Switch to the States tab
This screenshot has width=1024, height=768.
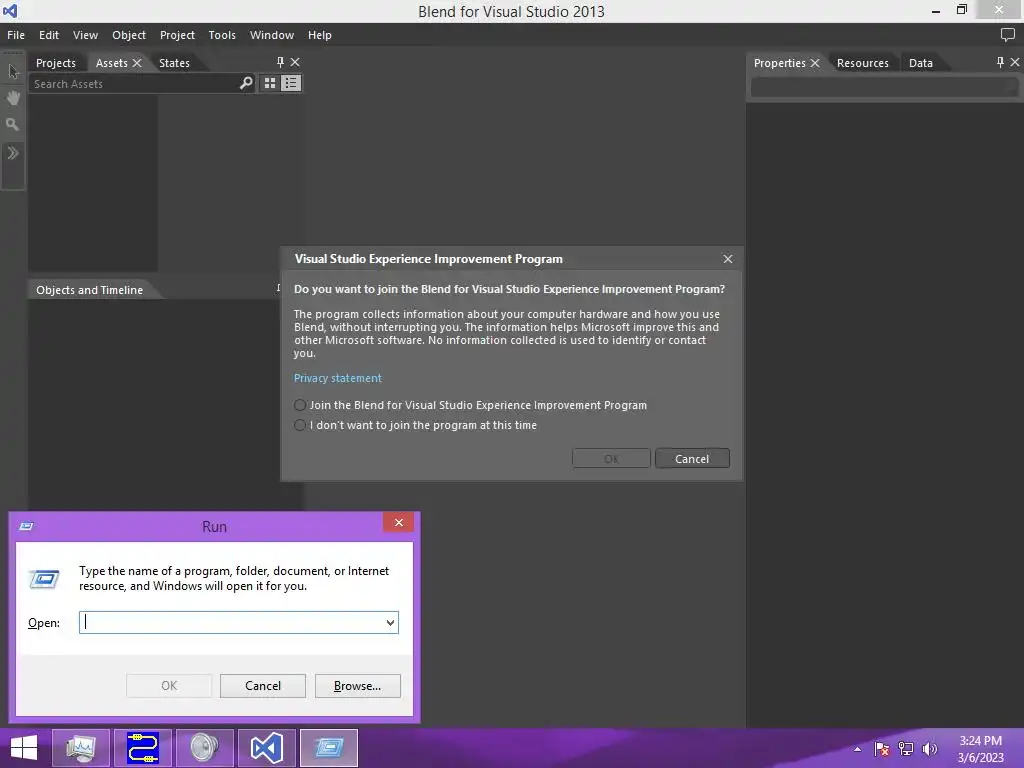[174, 63]
